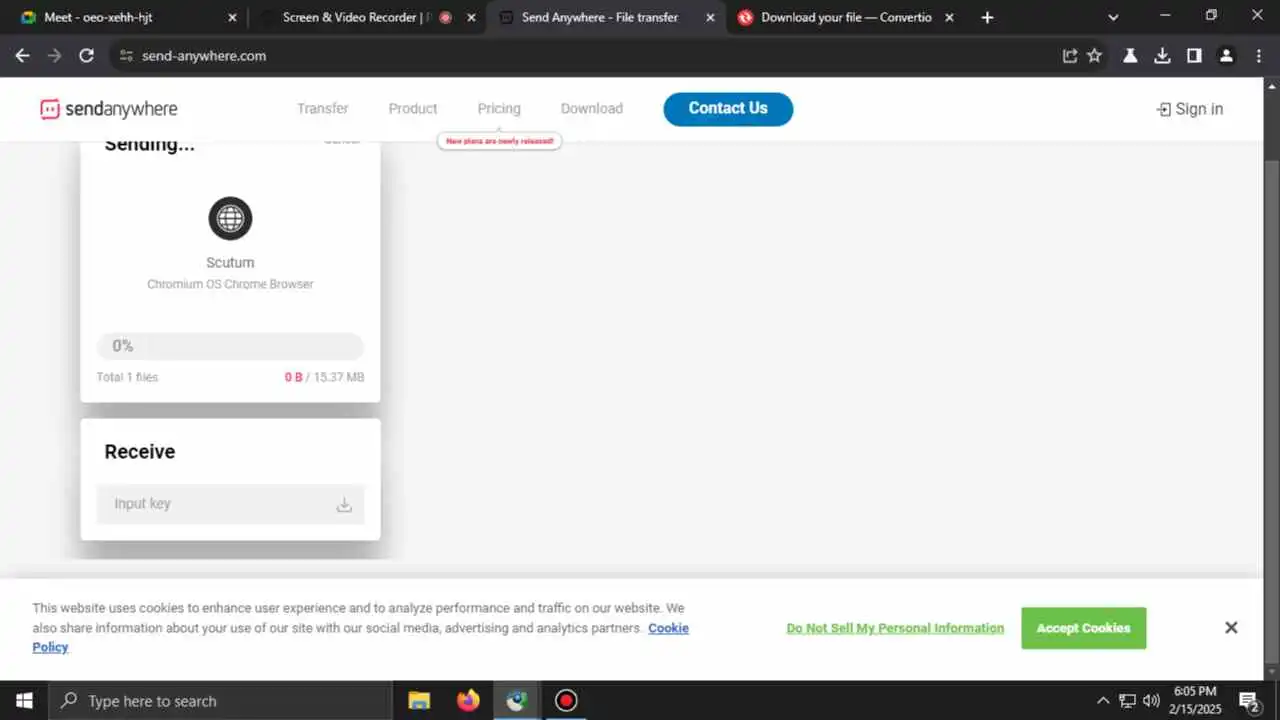Click the Chromium icon in the taskbar

tap(516, 701)
